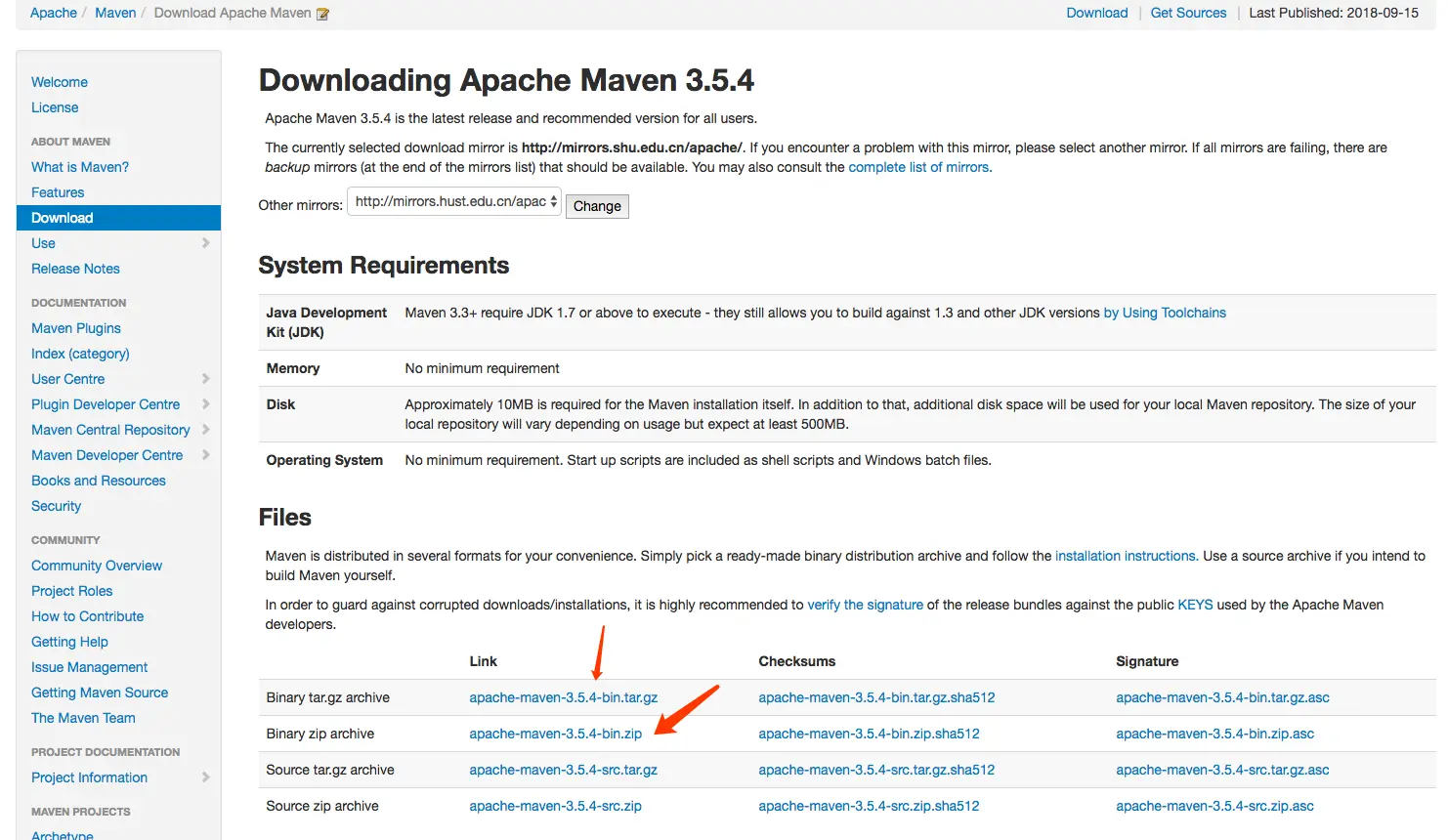Go to Maven breadcrumb link

click(x=115, y=13)
